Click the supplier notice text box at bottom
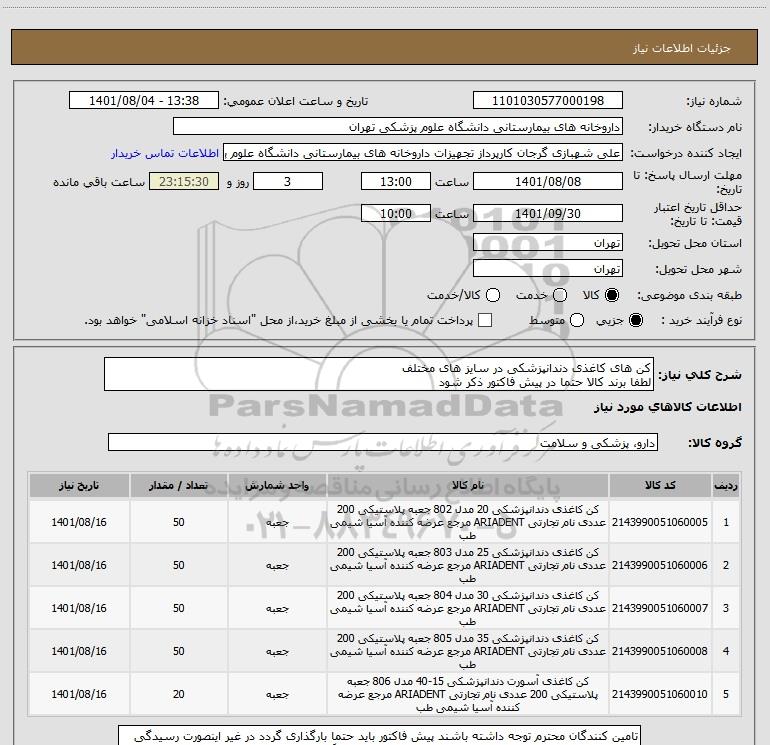This screenshot has width=770, height=745. (379, 735)
